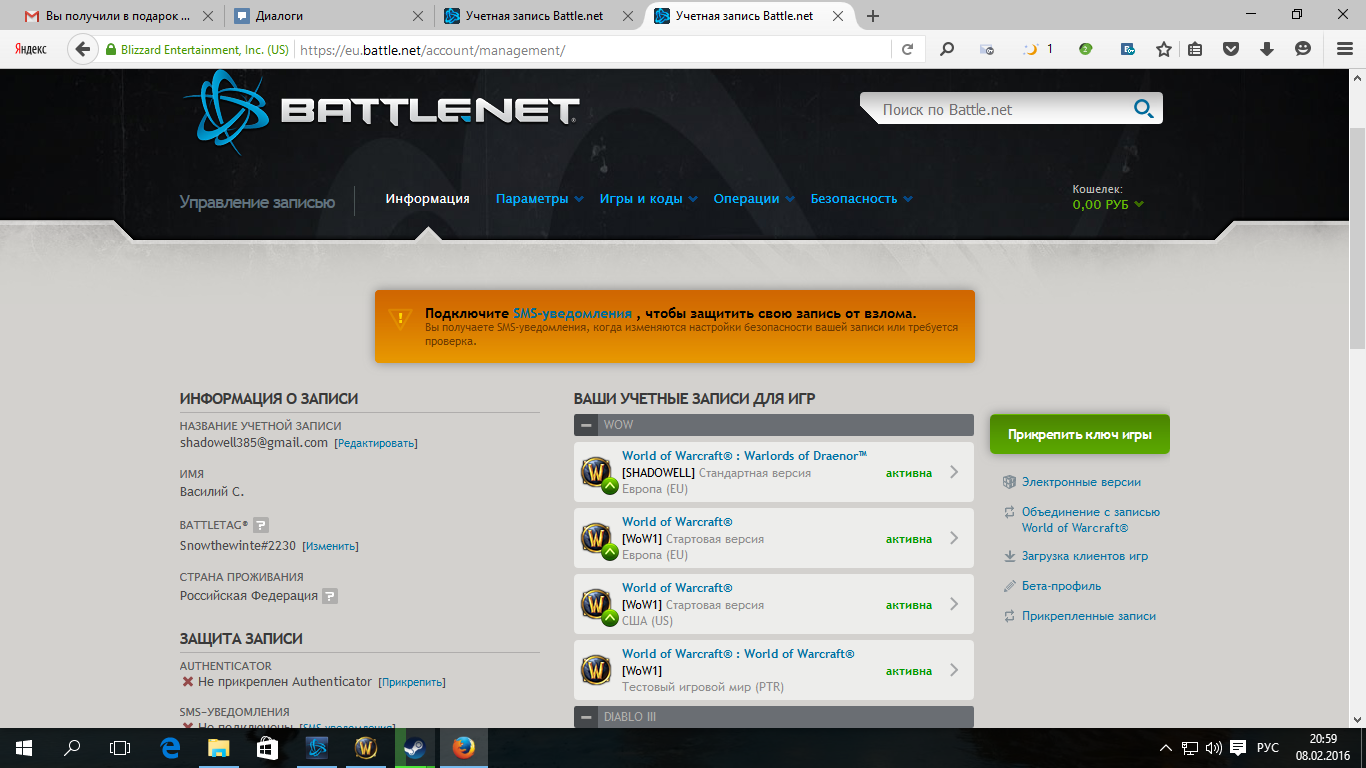Open the Загрузка клиентов игр link

point(1084,556)
